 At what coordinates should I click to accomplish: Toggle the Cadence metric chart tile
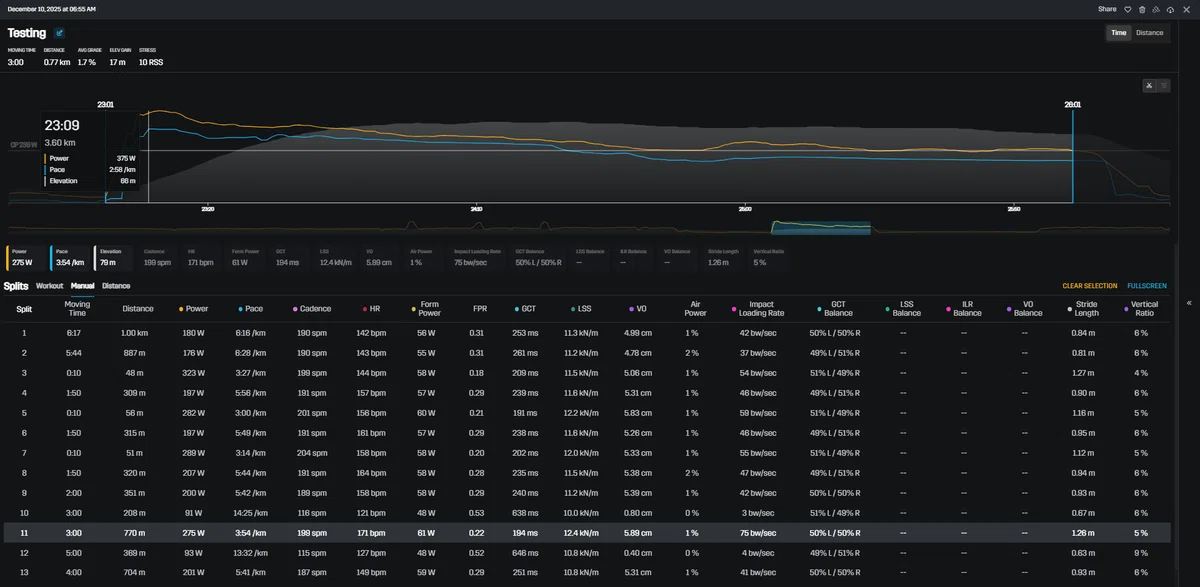coord(157,258)
